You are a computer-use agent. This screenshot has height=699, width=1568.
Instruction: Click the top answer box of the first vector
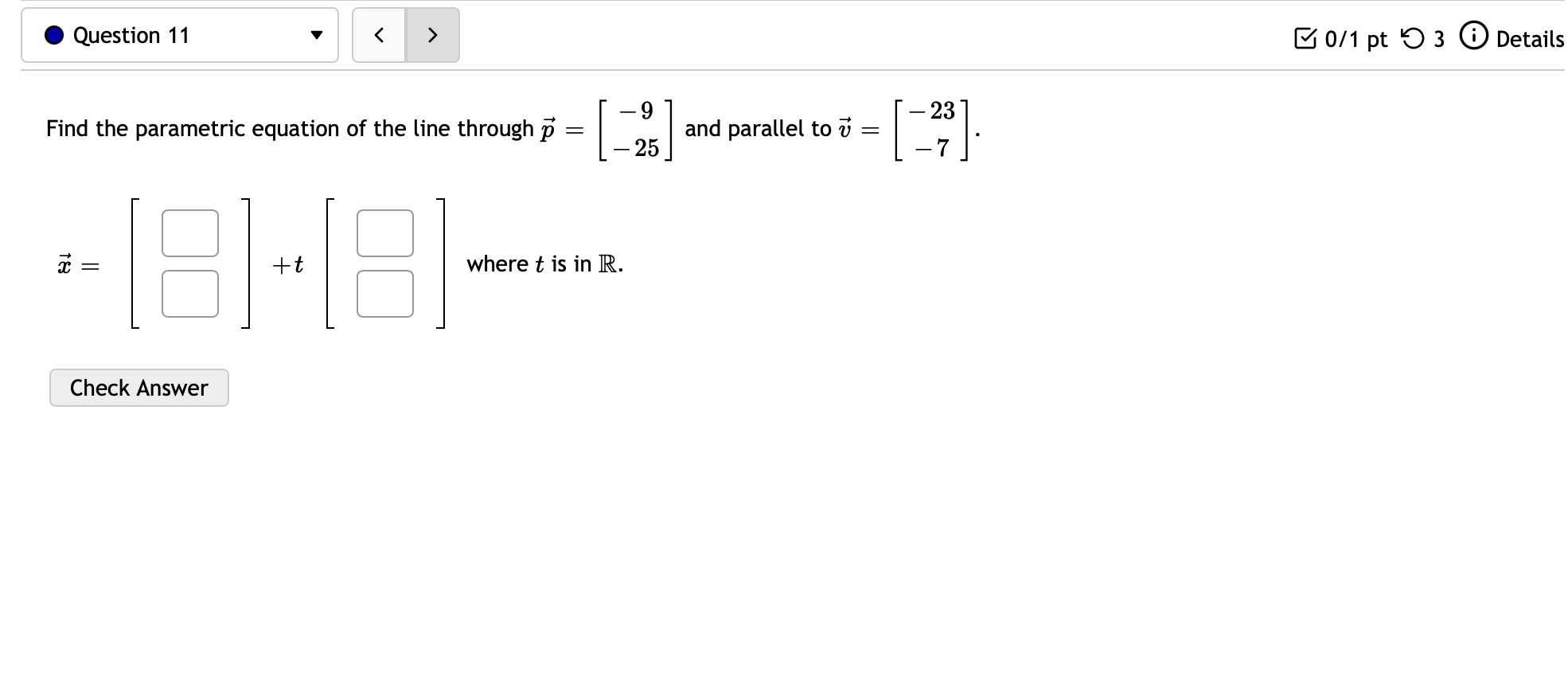click(x=189, y=232)
